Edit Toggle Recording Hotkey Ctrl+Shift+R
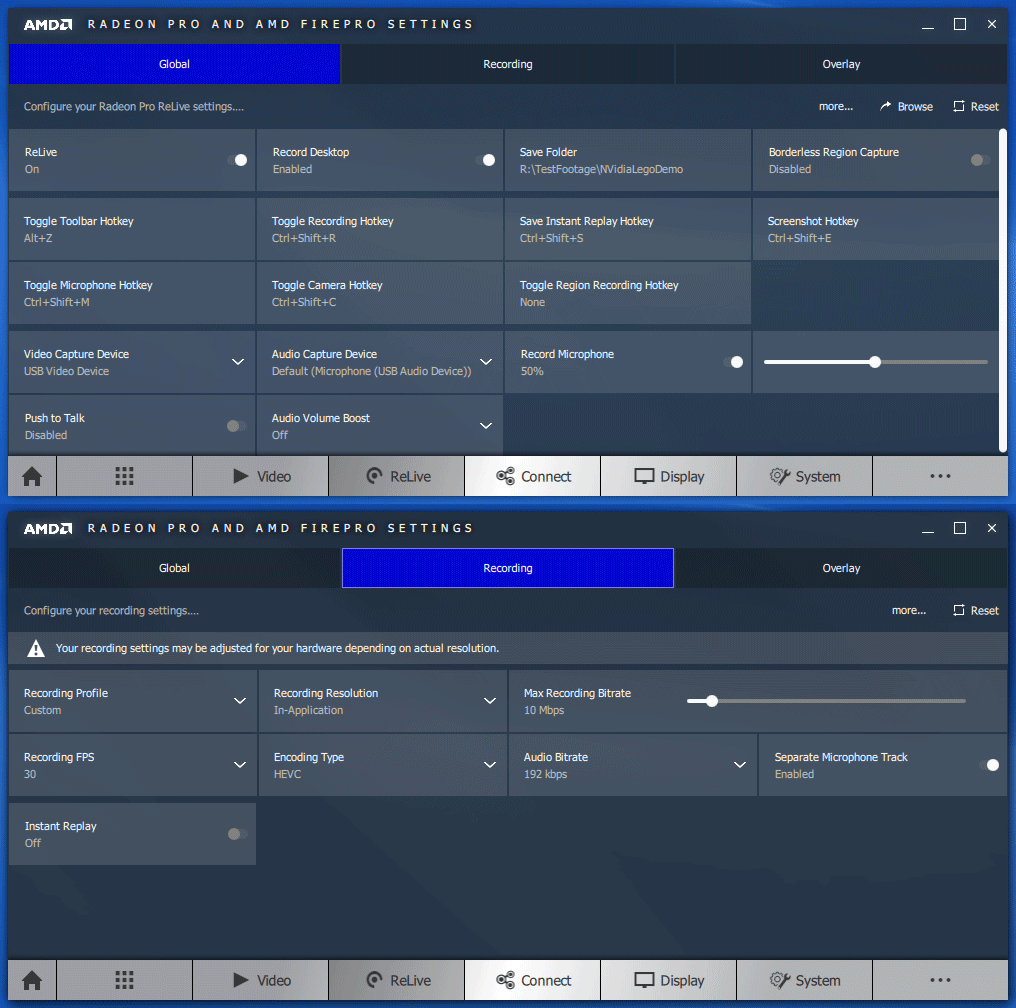The width and height of the screenshot is (1016, 1008). click(380, 229)
